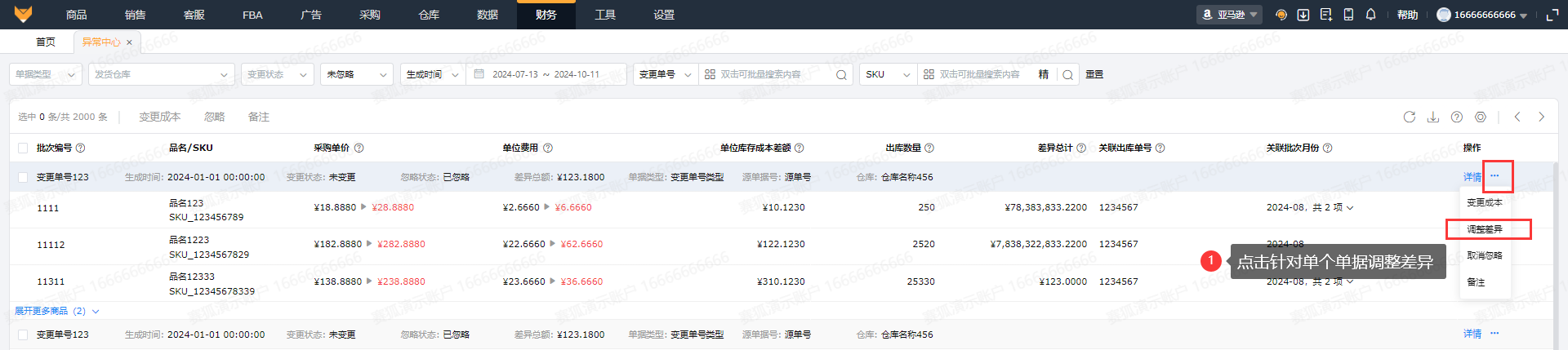Open the 财务 top menu

[546, 15]
